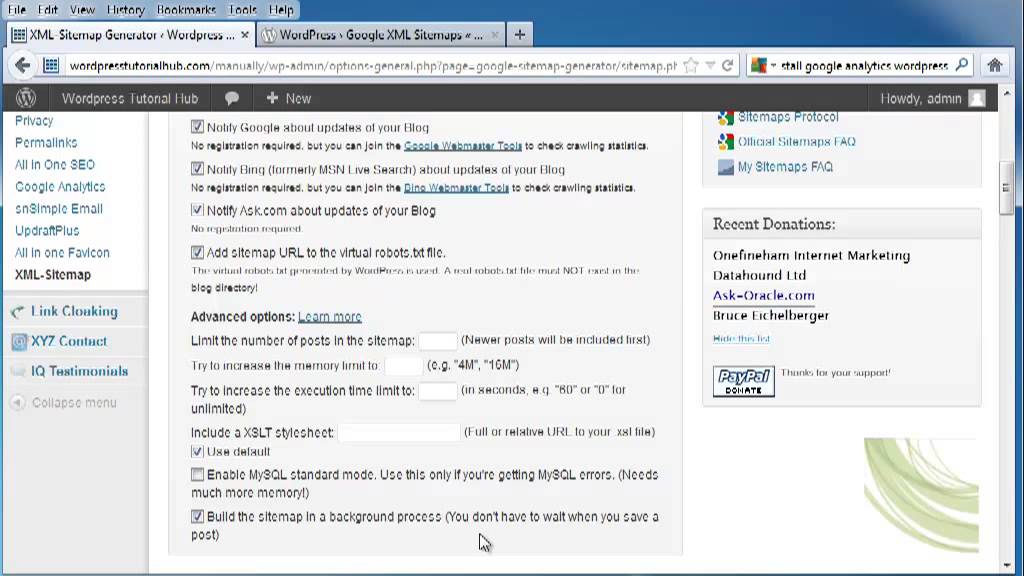Screen dimensions: 1024x576
Task: Click the PayPal Donate button
Action: pyautogui.click(x=743, y=381)
